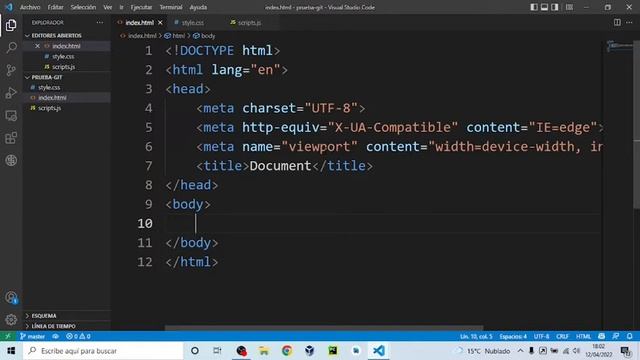This screenshot has height=360, width=640.
Task: Click body breadcrumb segment
Action: click(x=207, y=36)
